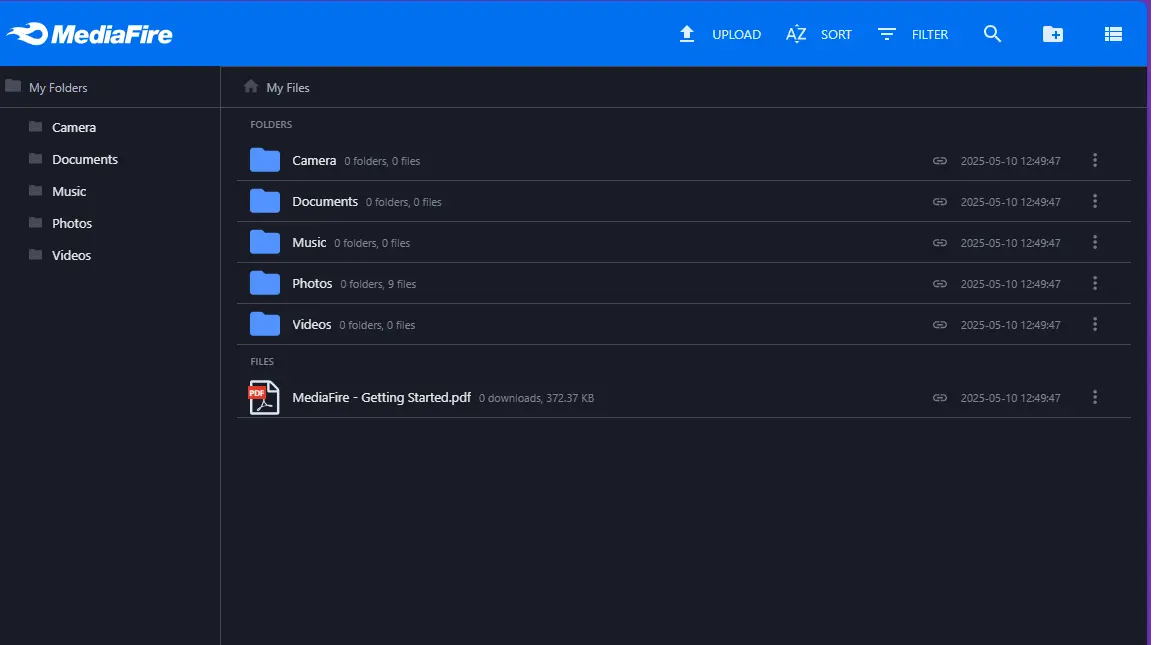Click the Camera folder icon in the list
Screen dimensions: 1154x645
[x=265, y=160]
